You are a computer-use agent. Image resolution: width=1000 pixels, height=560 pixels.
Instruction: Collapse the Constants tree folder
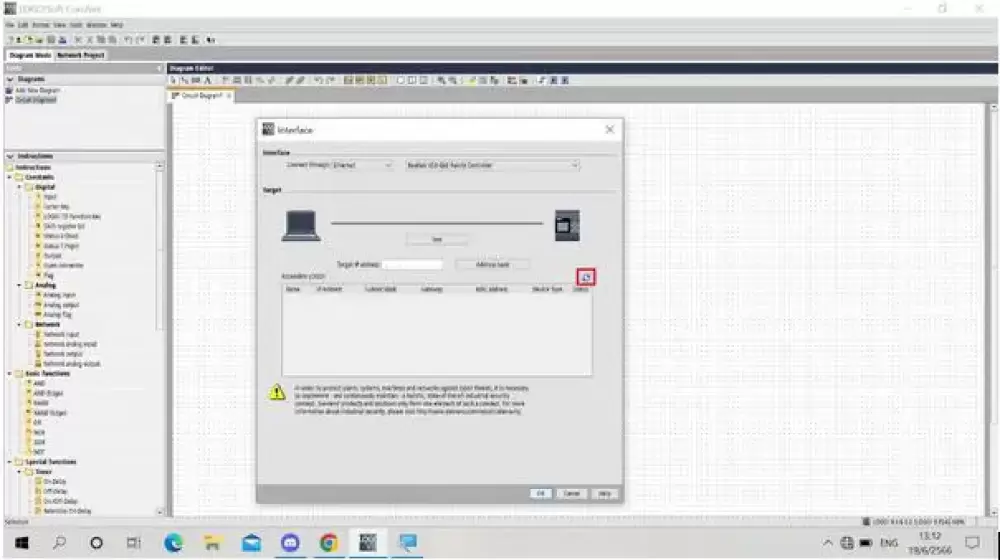[x=10, y=177]
